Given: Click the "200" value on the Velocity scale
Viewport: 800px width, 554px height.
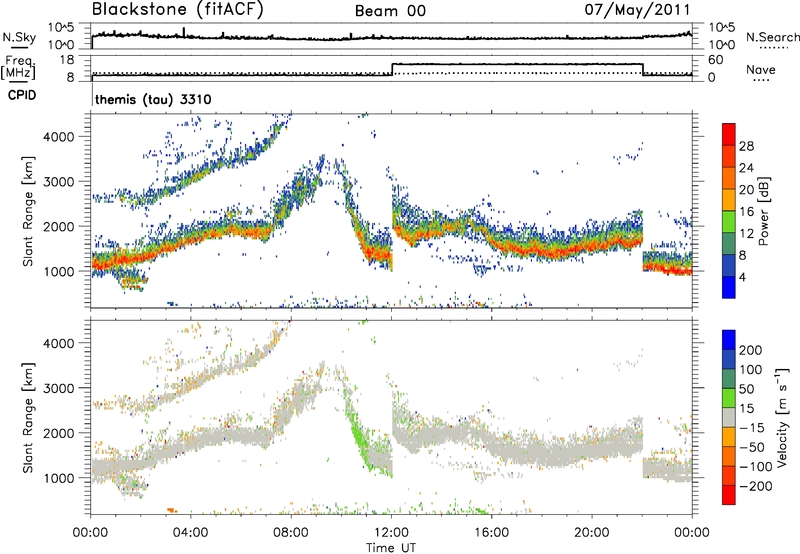Looking at the screenshot, I should coord(751,350).
